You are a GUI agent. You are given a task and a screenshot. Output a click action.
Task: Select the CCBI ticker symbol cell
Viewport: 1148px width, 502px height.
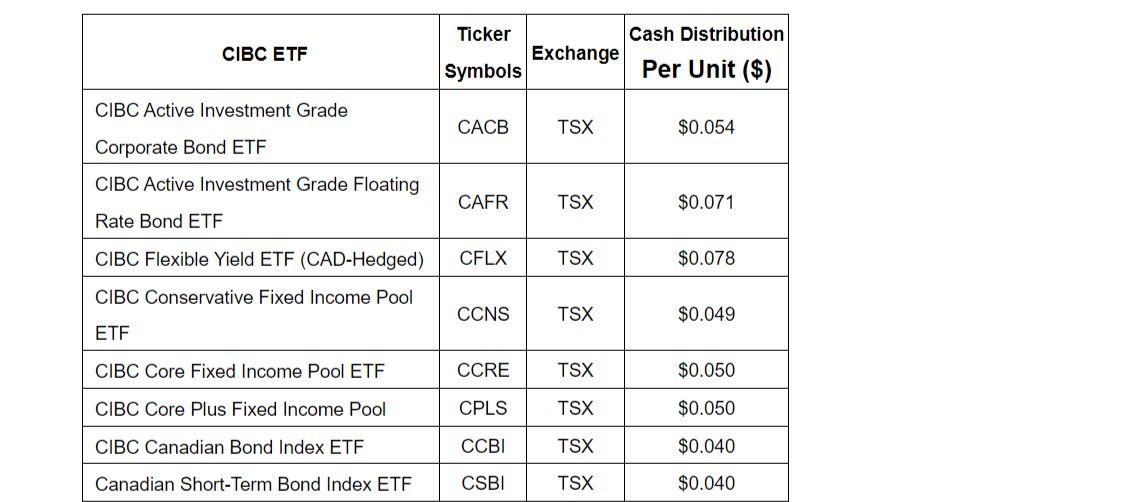(x=483, y=446)
